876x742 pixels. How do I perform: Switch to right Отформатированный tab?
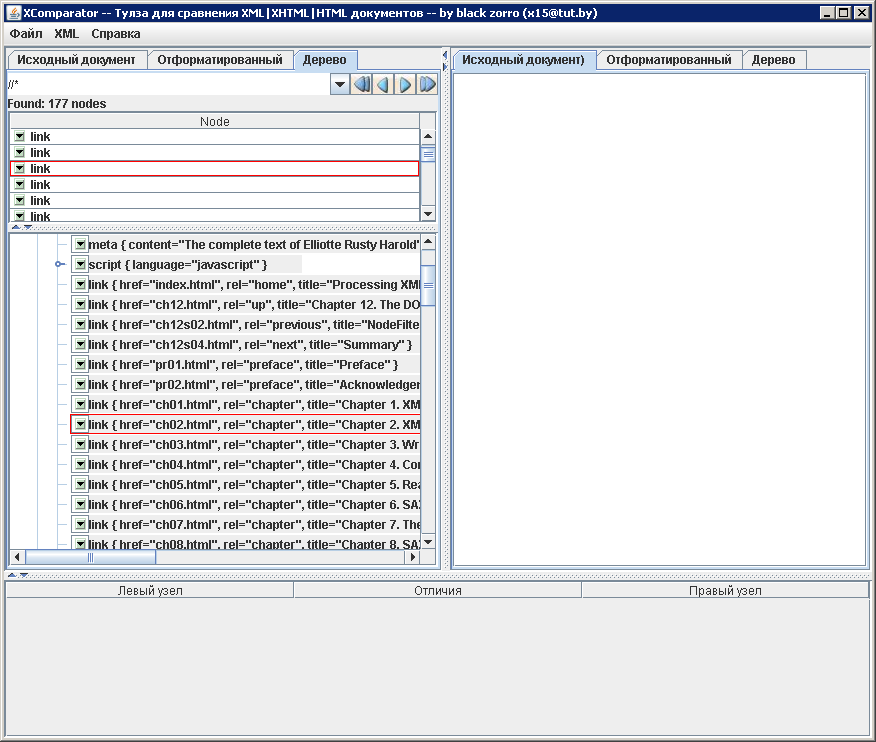668,60
